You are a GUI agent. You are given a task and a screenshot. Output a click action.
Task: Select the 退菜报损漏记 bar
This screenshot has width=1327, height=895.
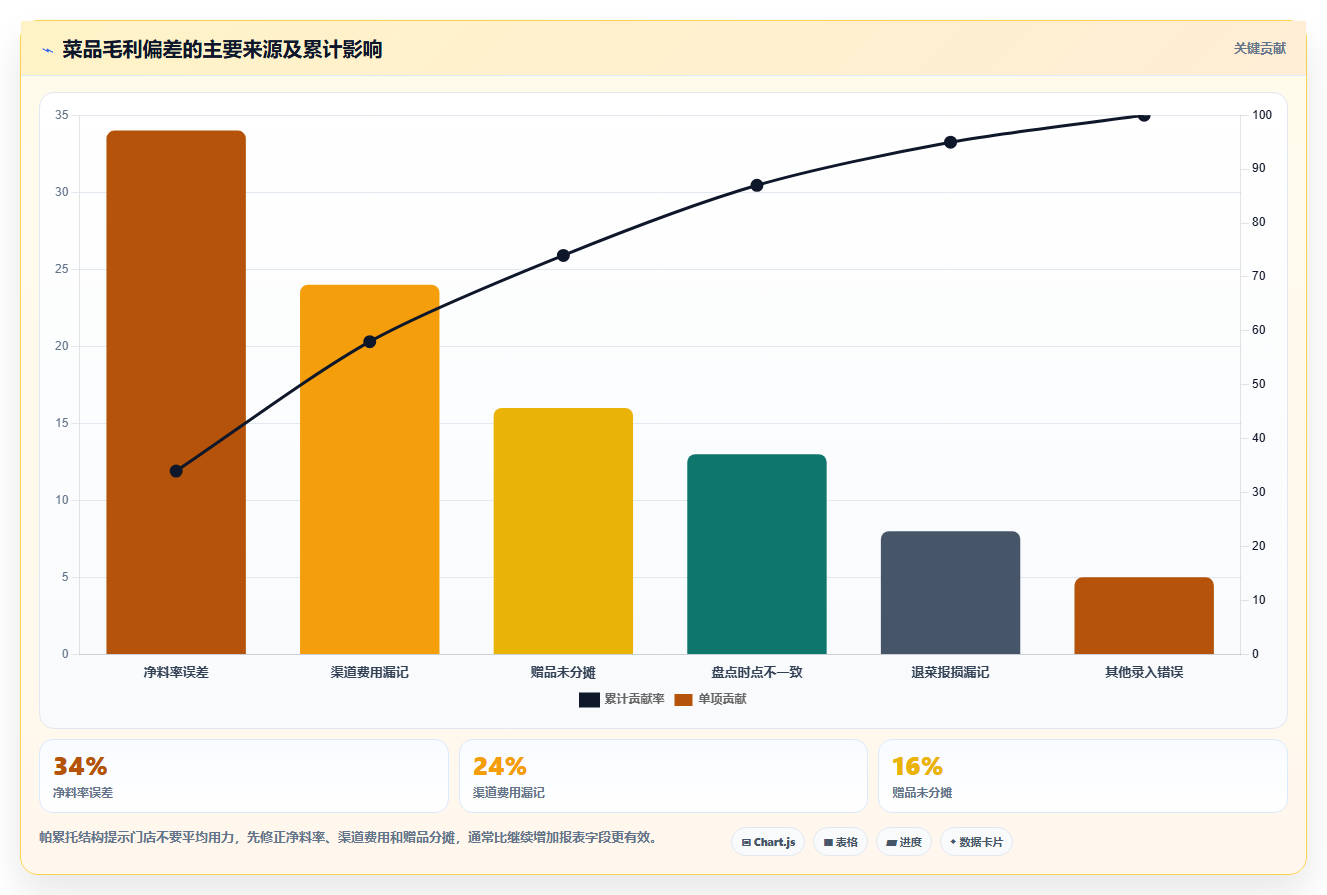[x=950, y=592]
